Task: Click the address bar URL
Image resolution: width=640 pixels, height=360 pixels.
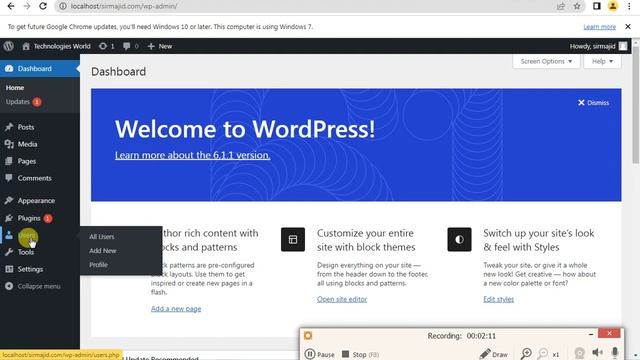Action: (124, 6)
